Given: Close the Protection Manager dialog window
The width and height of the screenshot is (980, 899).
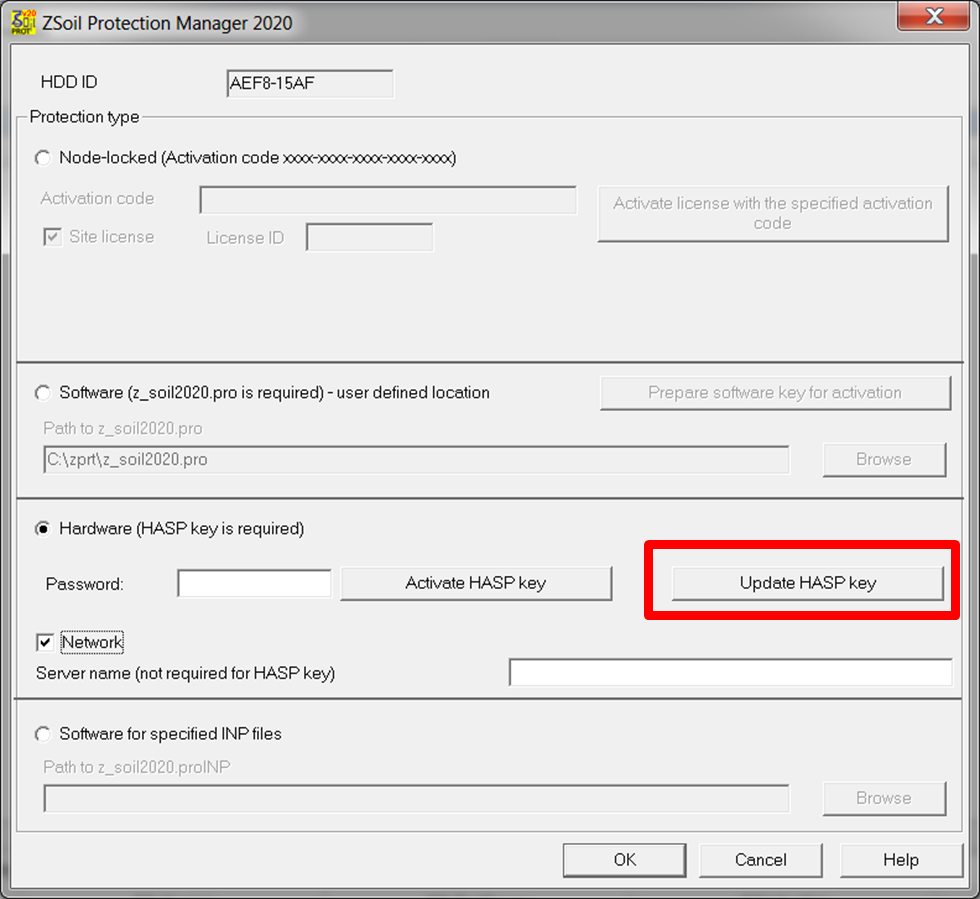Looking at the screenshot, I should [x=933, y=17].
